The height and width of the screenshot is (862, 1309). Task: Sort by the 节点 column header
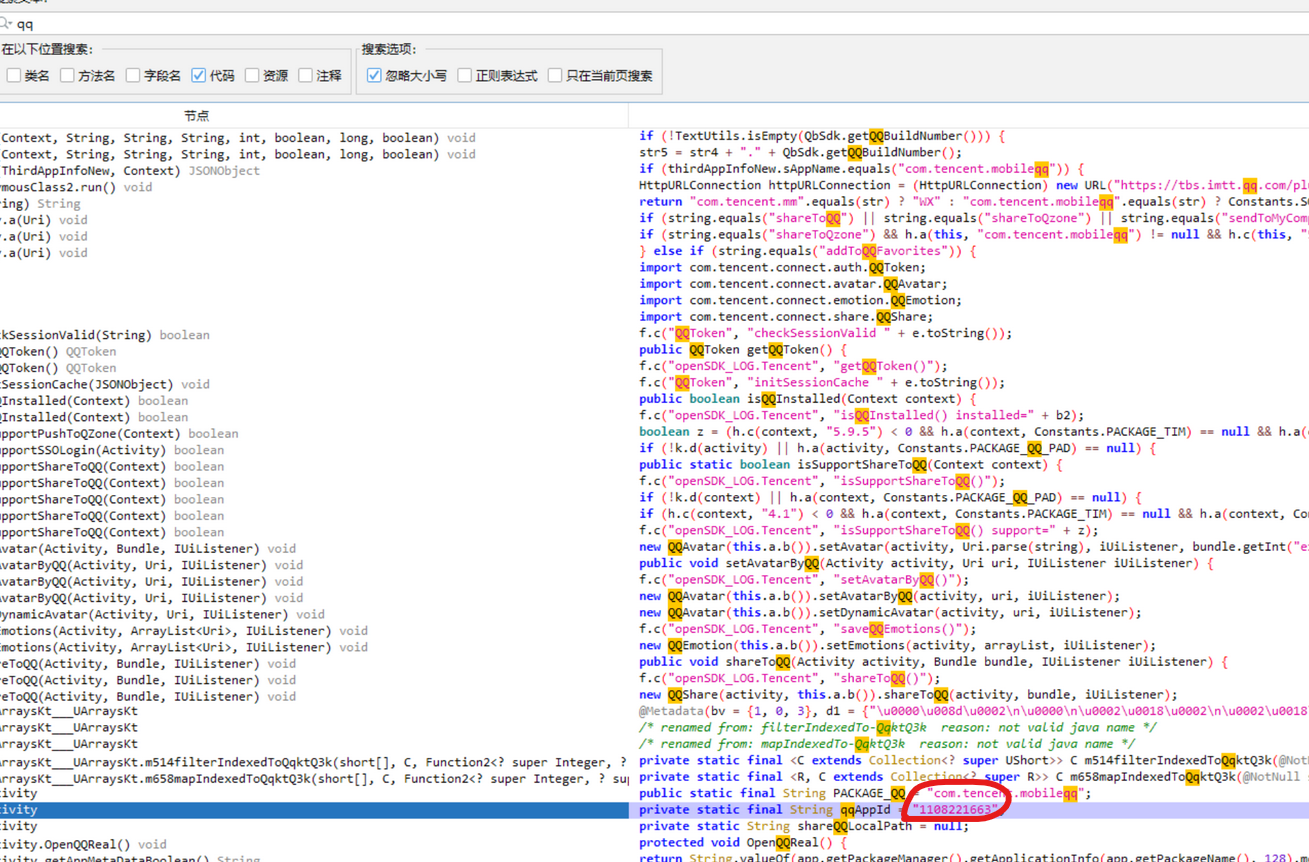[x=197, y=116]
